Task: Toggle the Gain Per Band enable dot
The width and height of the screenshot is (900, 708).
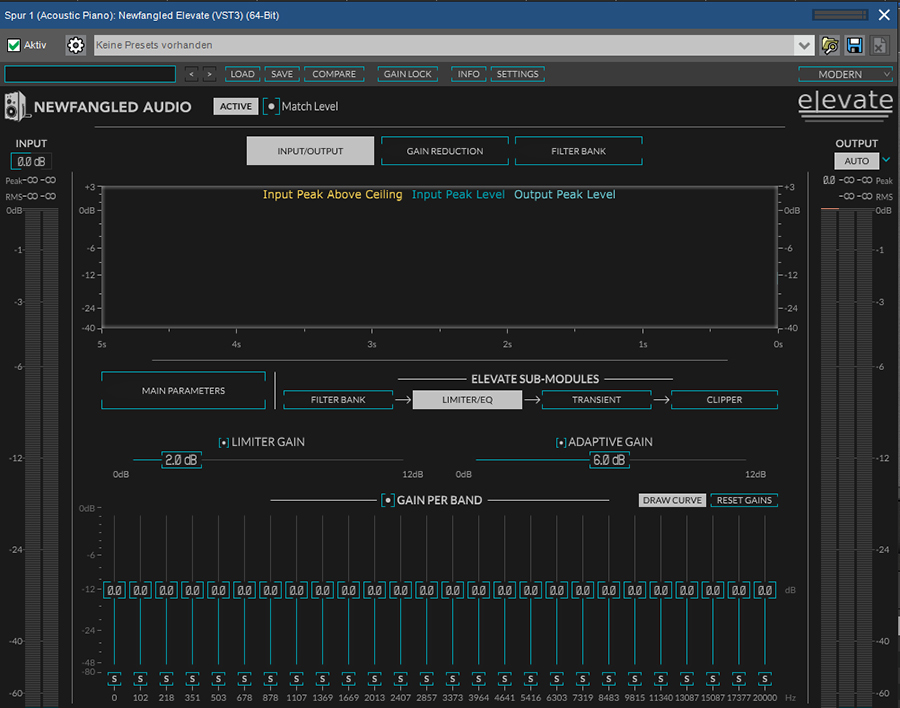Action: click(388, 500)
